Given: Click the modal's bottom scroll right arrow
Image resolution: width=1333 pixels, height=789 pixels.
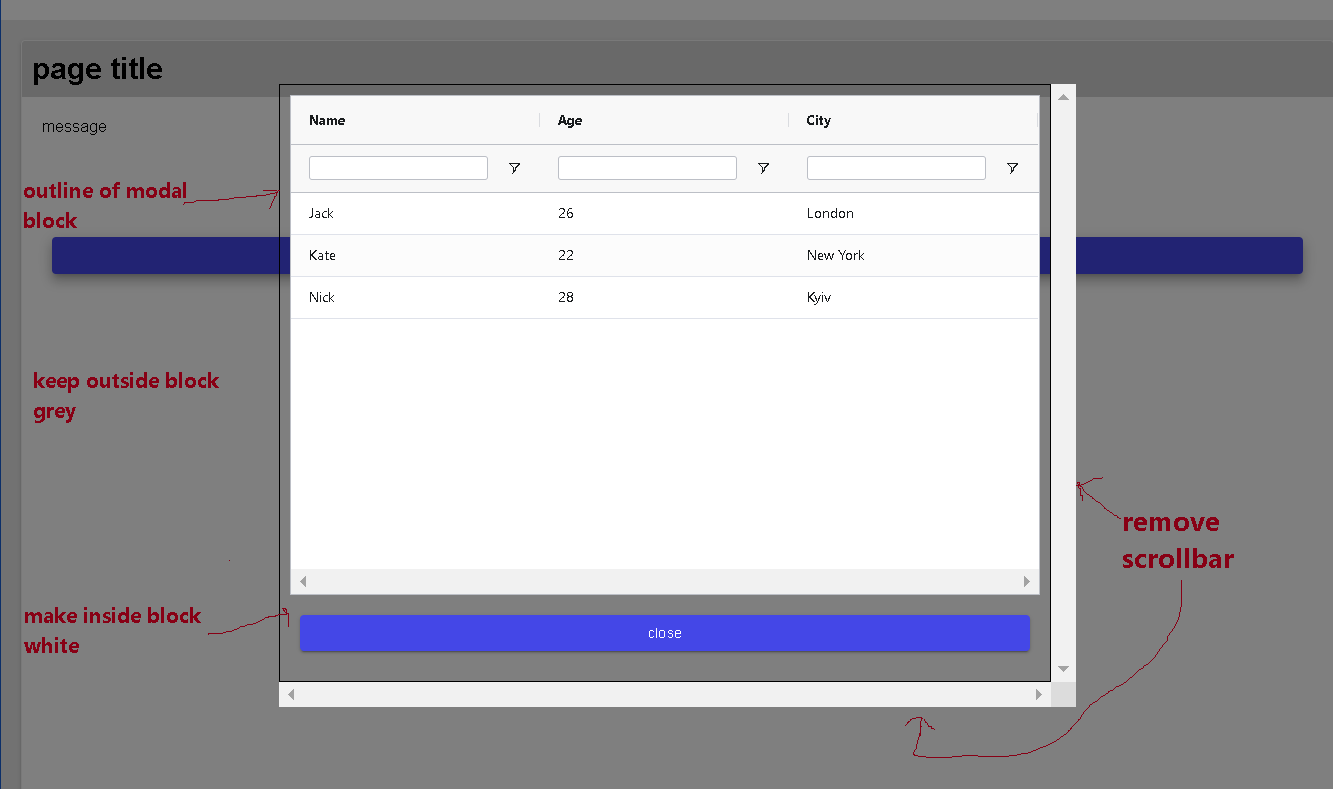Looking at the screenshot, I should (x=1038, y=694).
